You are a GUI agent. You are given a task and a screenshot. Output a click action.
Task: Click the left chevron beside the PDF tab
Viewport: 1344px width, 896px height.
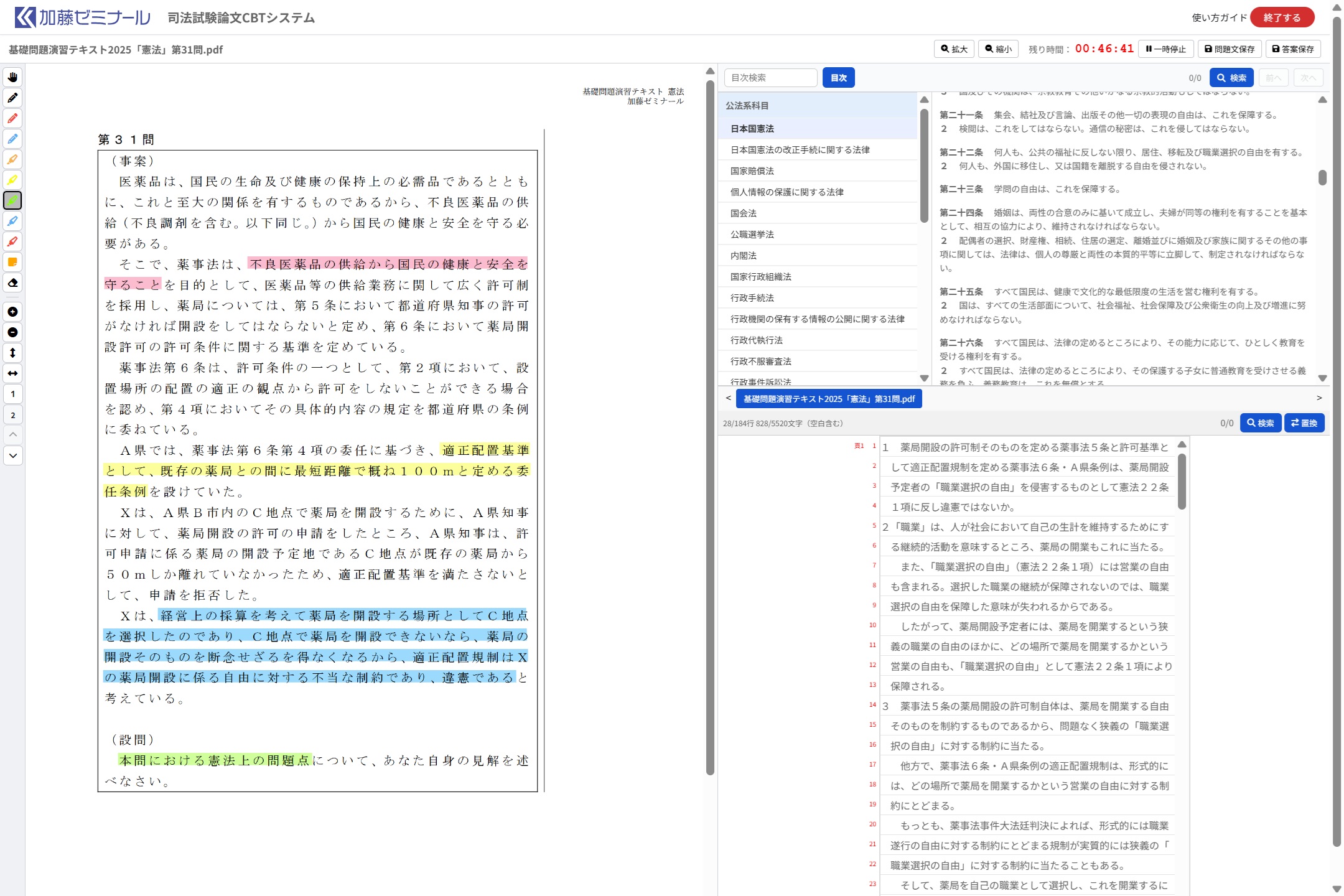pos(728,398)
